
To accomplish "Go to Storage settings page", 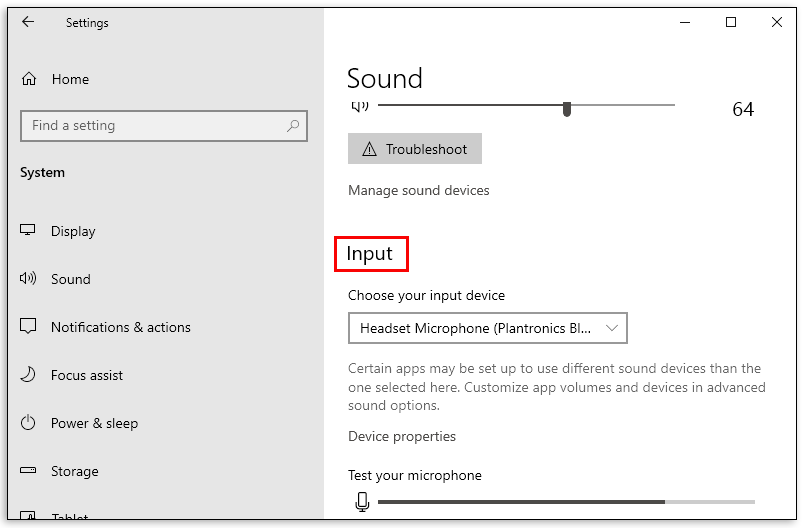I will pos(75,471).
